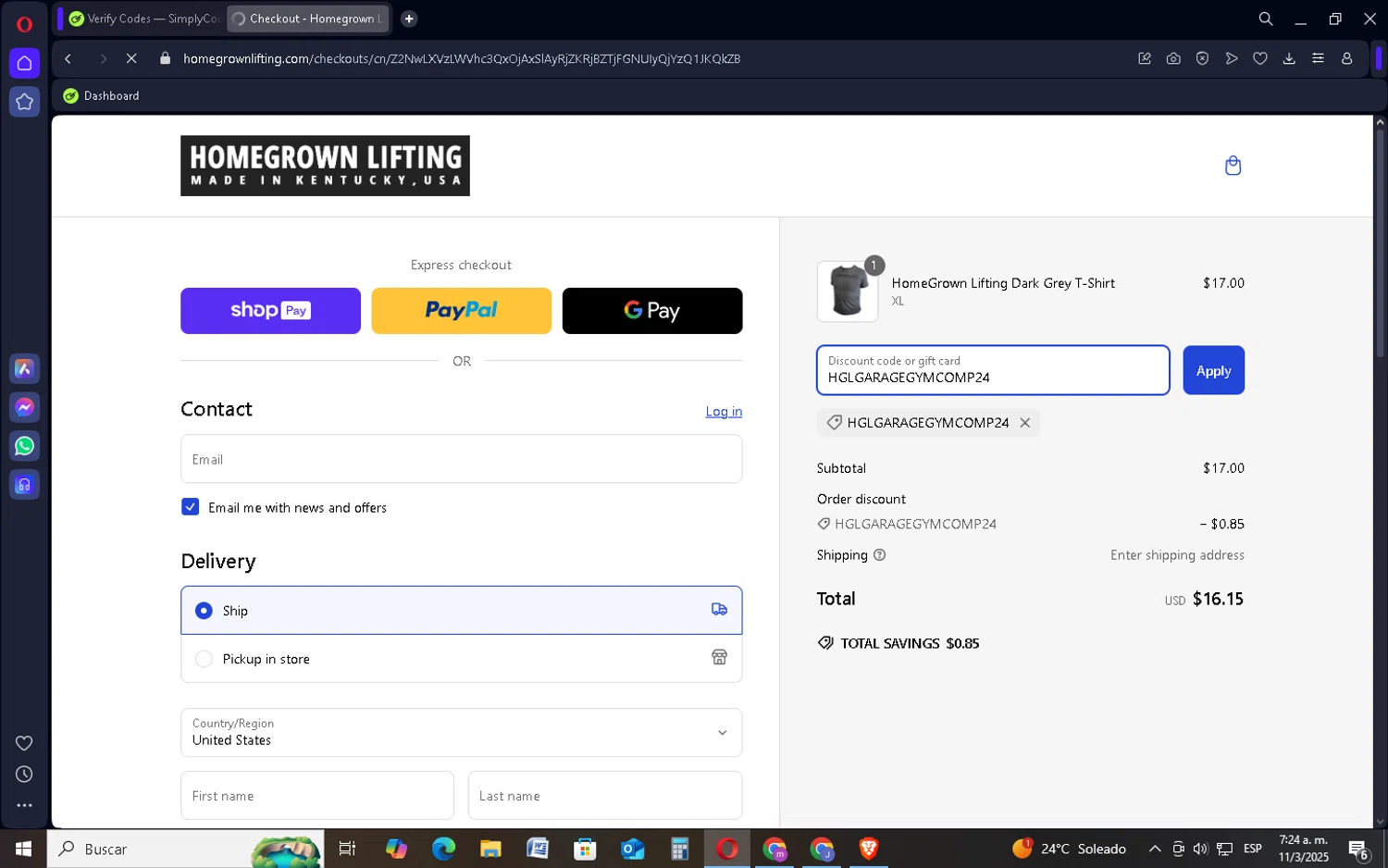Focus the Email input field
The width and height of the screenshot is (1388, 868).
(461, 459)
